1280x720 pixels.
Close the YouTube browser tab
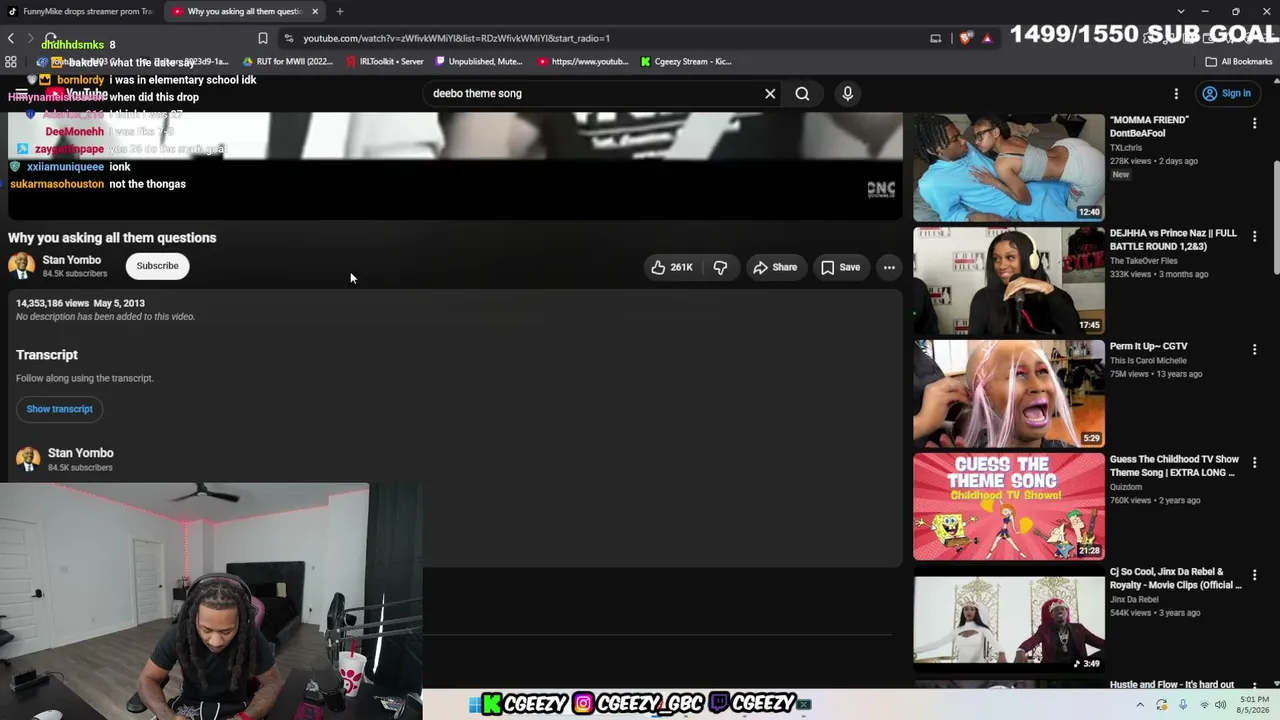315,12
